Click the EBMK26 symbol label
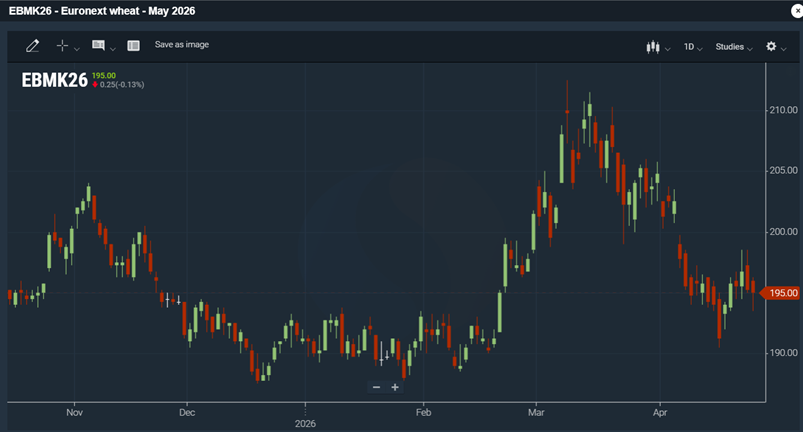 click(x=54, y=80)
